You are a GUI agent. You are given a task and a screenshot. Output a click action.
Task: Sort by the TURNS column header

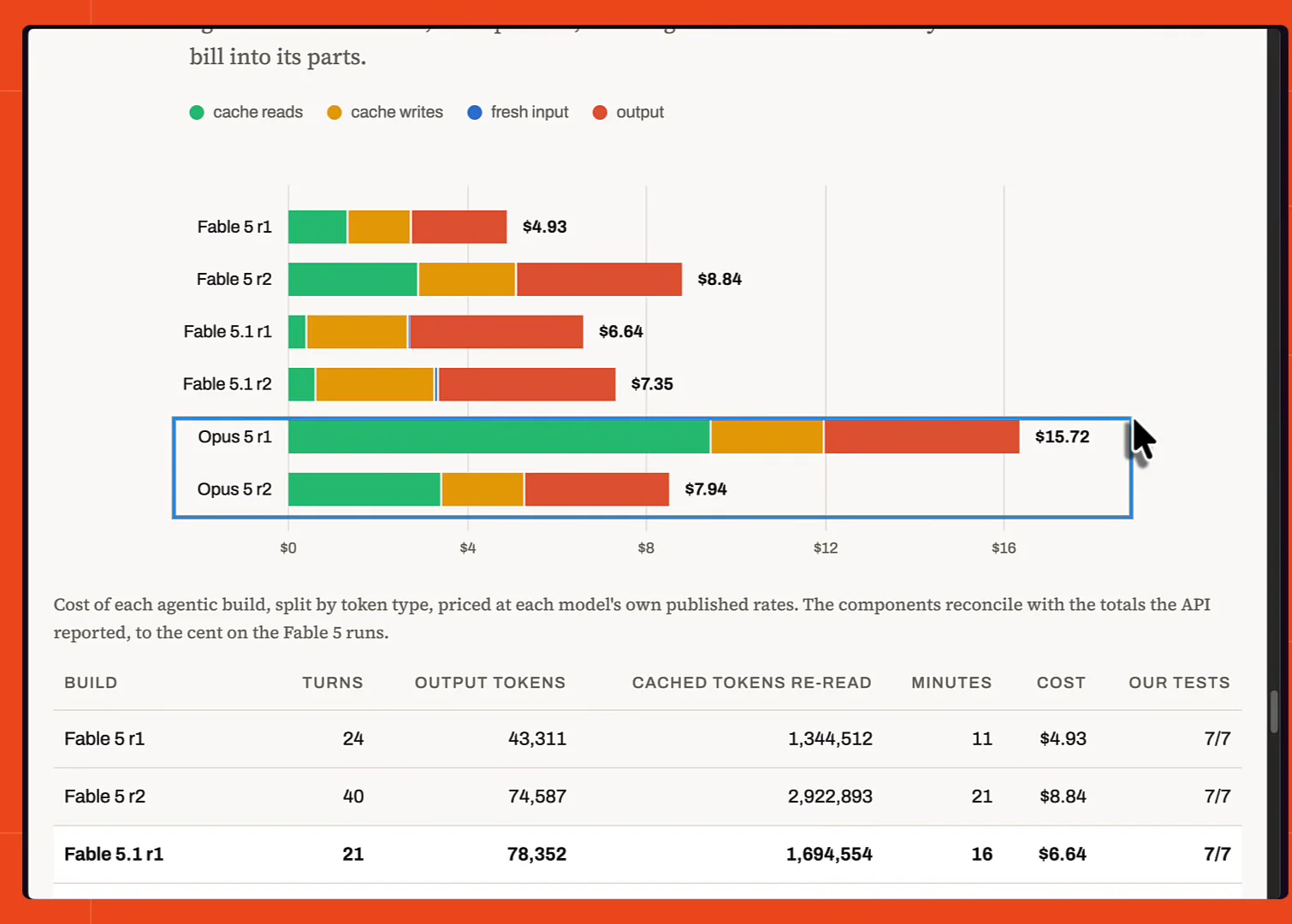(x=333, y=683)
